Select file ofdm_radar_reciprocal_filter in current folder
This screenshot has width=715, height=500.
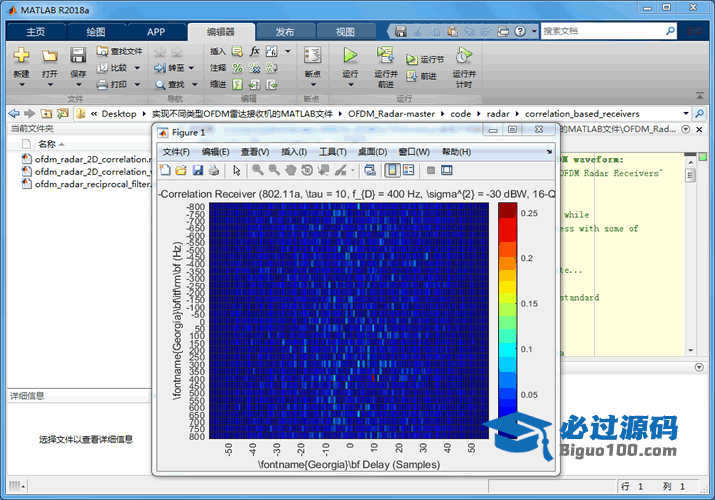point(87,184)
